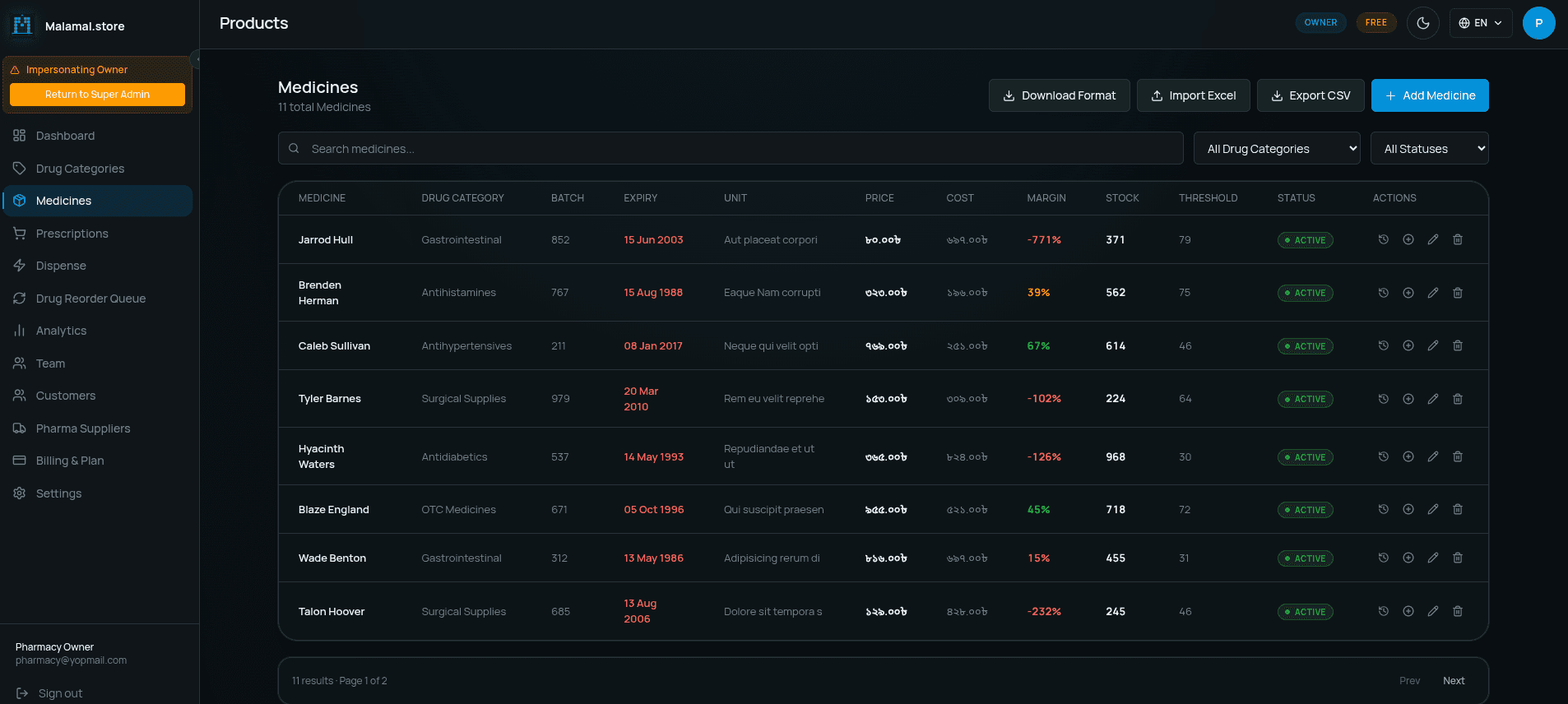1568x704 pixels.
Task: Add stock to Caleb Sullivan
Action: tap(1408, 345)
